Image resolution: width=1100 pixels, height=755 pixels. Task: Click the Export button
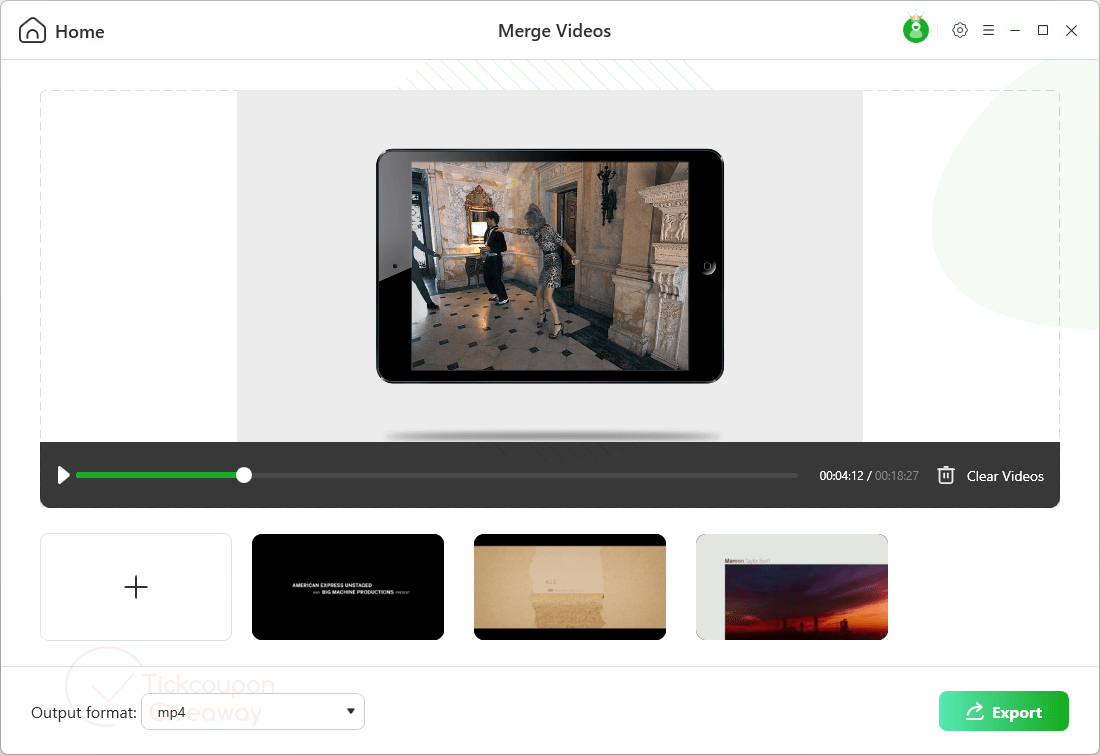coord(1004,712)
